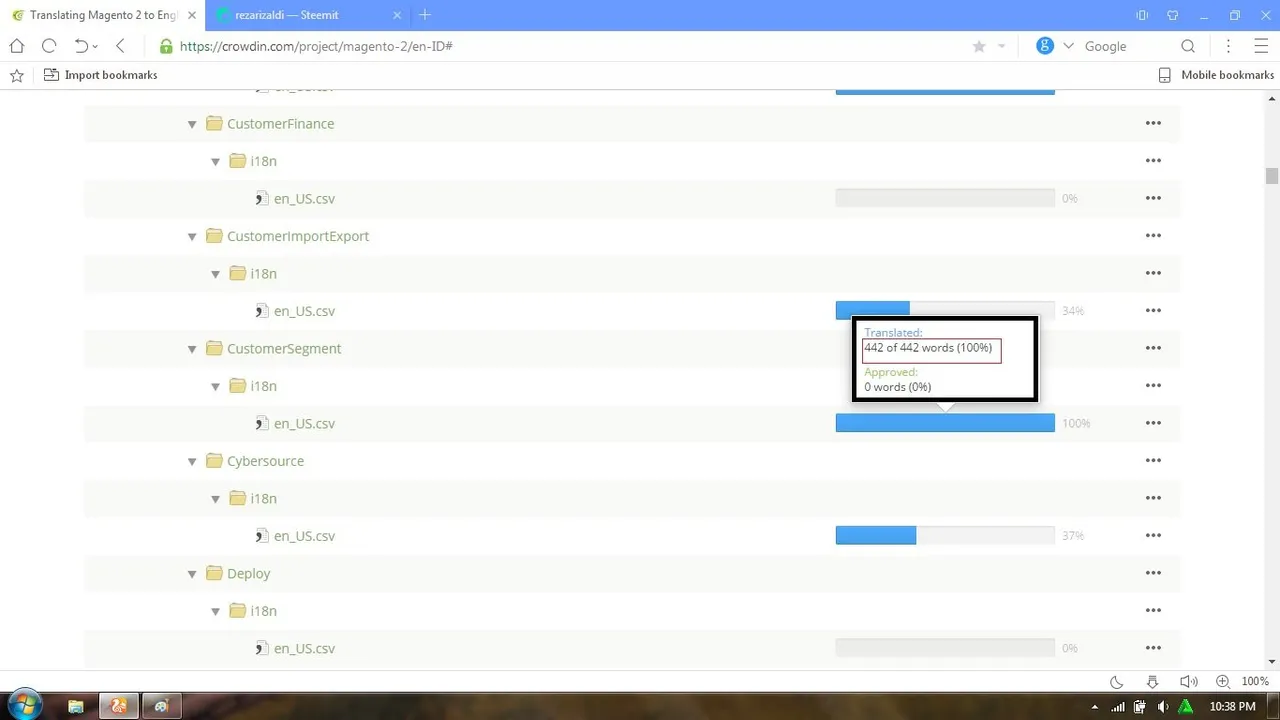Open Import bookmarks
Image resolution: width=1280 pixels, height=720 pixels.
[x=101, y=75]
